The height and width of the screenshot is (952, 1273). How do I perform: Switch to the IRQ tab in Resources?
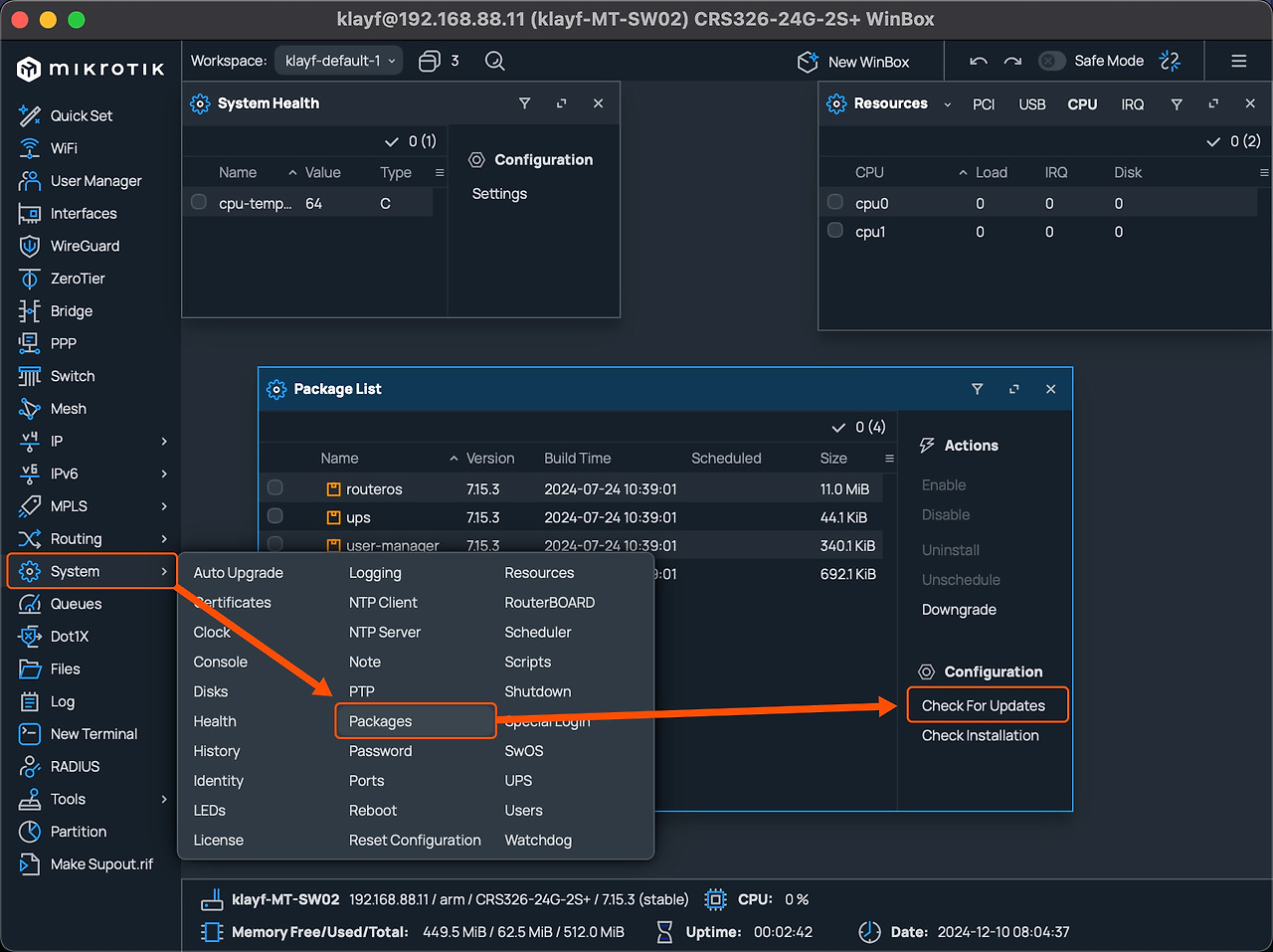click(1133, 104)
